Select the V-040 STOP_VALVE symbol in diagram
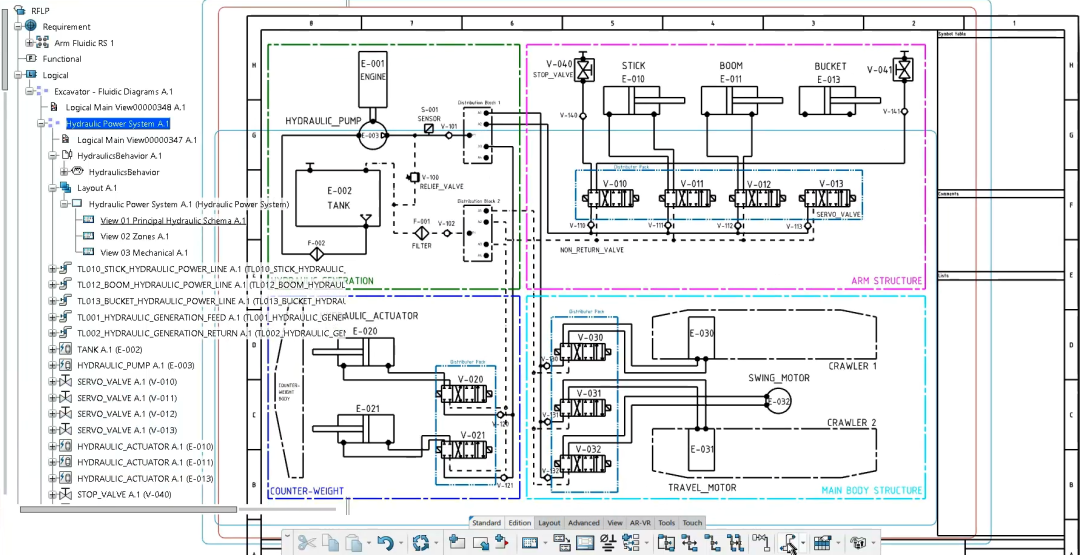This screenshot has width=1080, height=555. click(x=584, y=69)
